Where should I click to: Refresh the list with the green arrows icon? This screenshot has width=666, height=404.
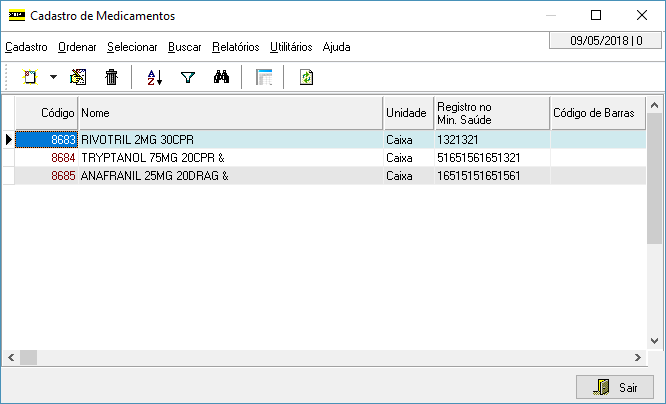(306, 77)
